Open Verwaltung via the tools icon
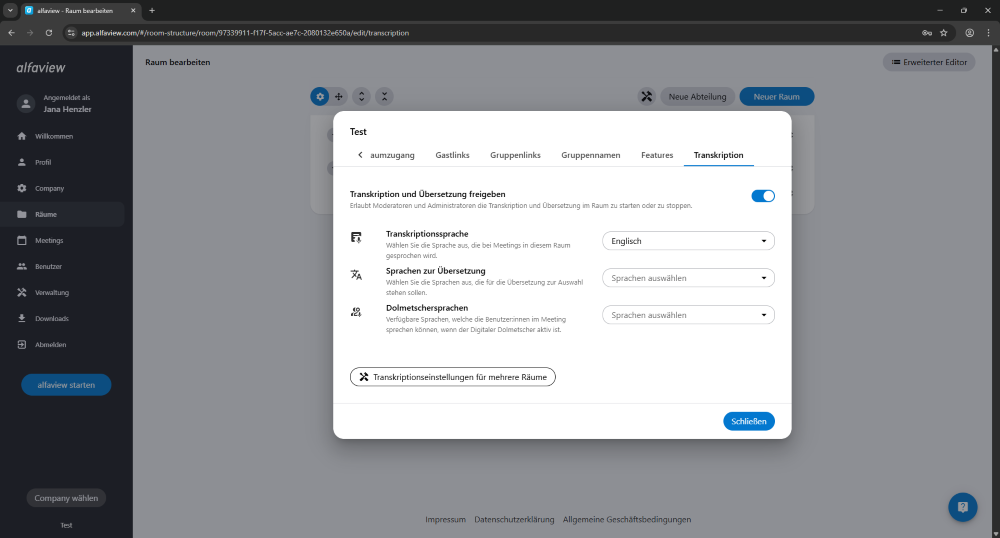Image resolution: width=1000 pixels, height=538 pixels. click(x=22, y=293)
